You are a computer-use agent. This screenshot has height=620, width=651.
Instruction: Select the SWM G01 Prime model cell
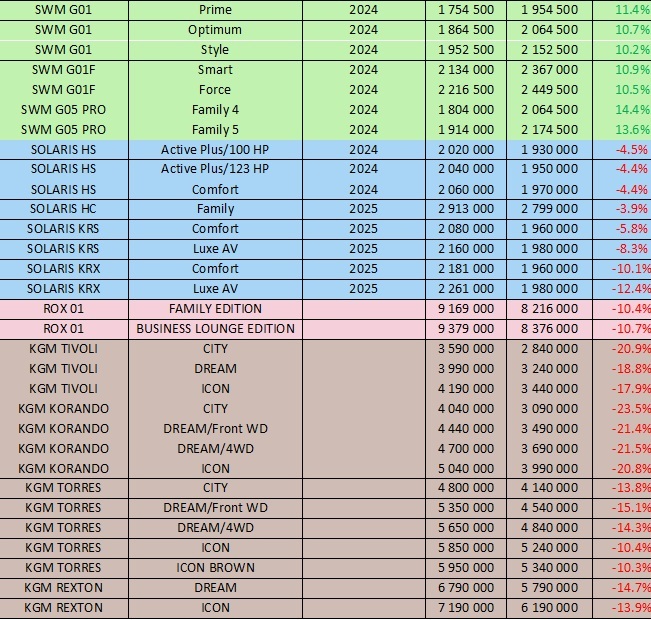coord(64,10)
